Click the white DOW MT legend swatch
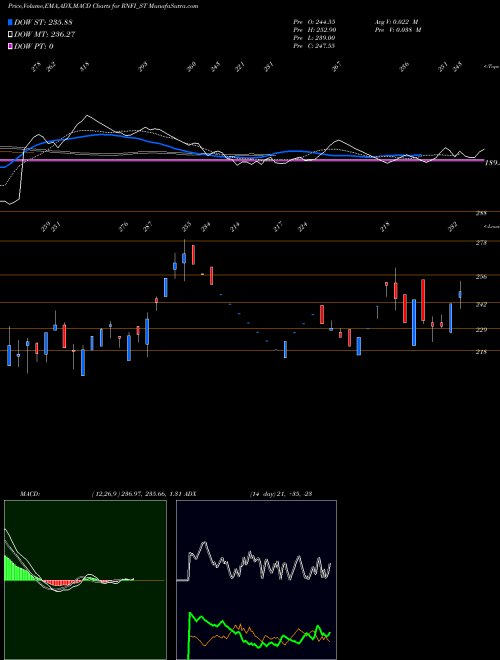The image size is (500, 660). pyautogui.click(x=10, y=35)
